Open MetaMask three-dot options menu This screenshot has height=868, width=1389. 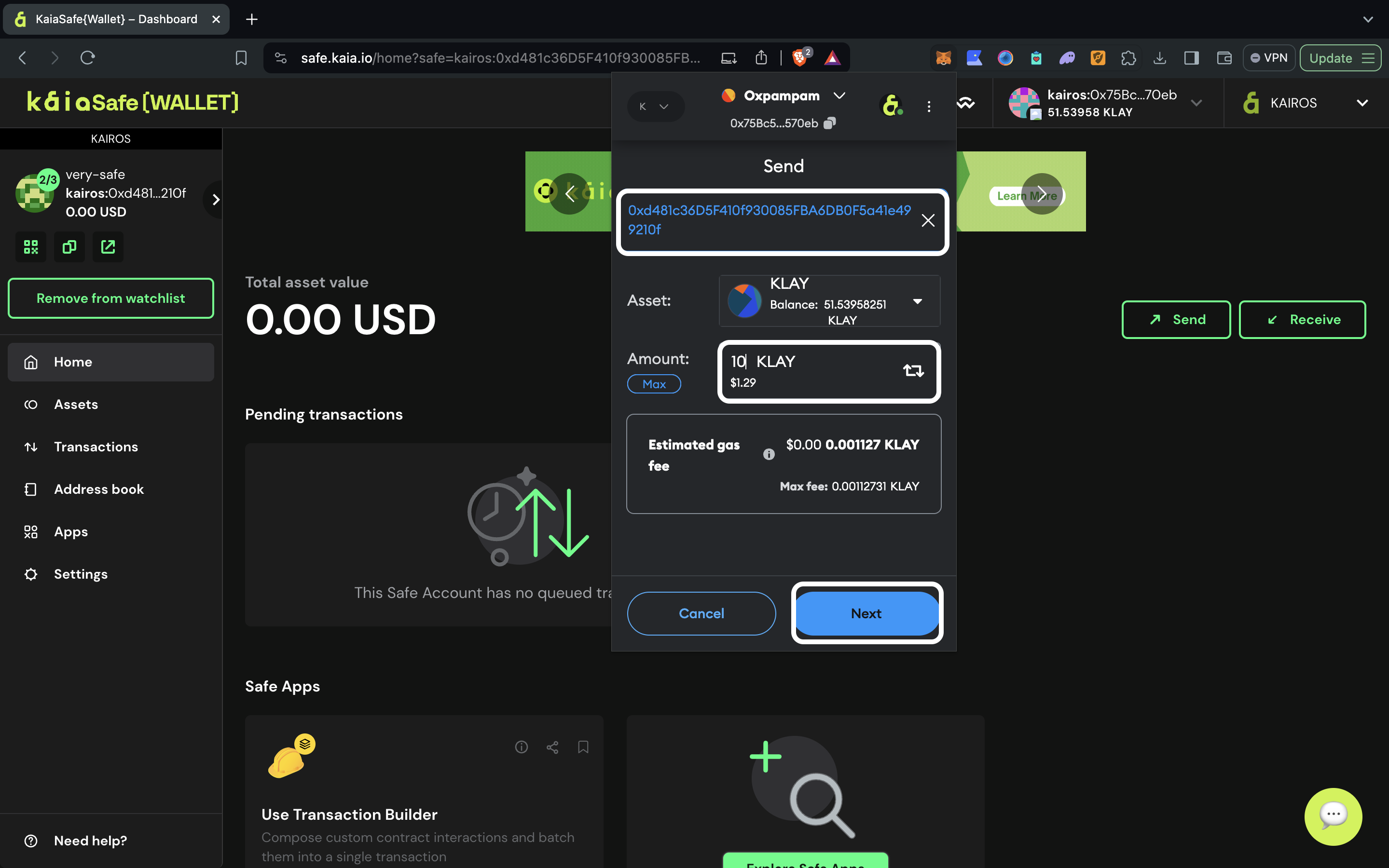pos(928,107)
